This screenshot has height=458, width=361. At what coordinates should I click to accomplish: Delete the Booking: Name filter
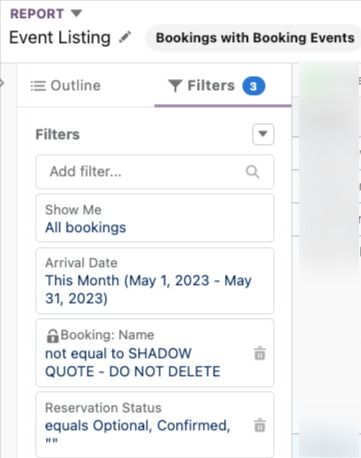point(260,353)
